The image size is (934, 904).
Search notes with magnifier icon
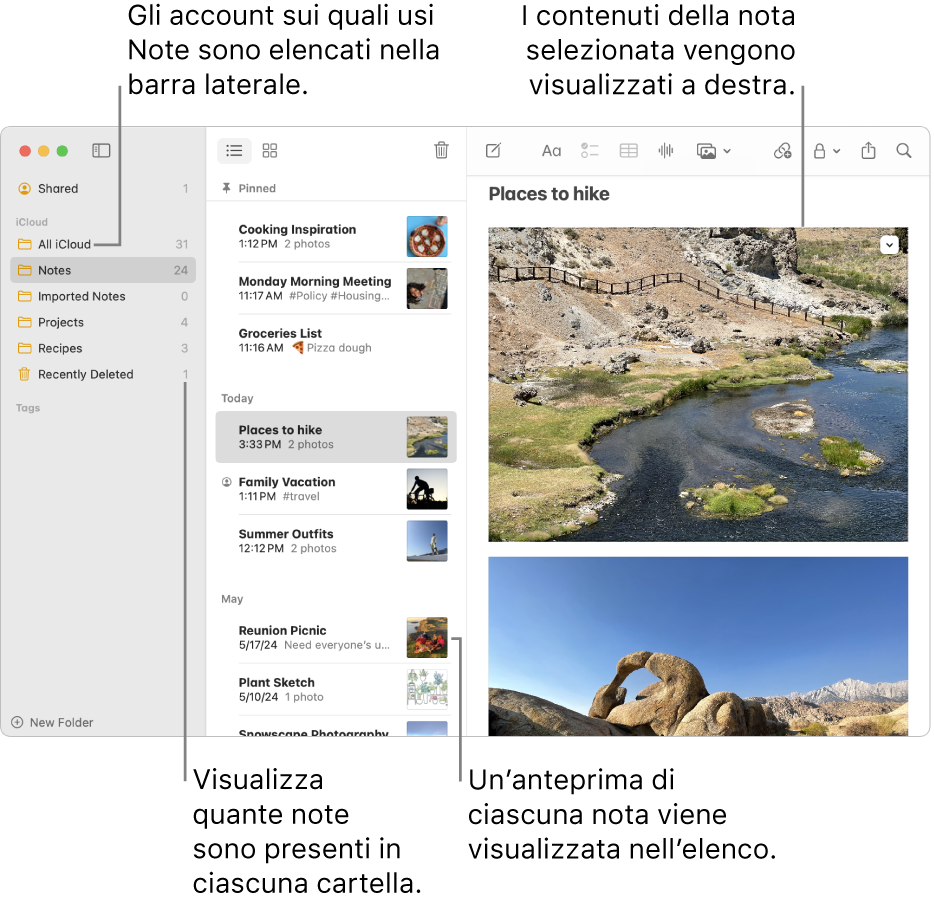(904, 151)
